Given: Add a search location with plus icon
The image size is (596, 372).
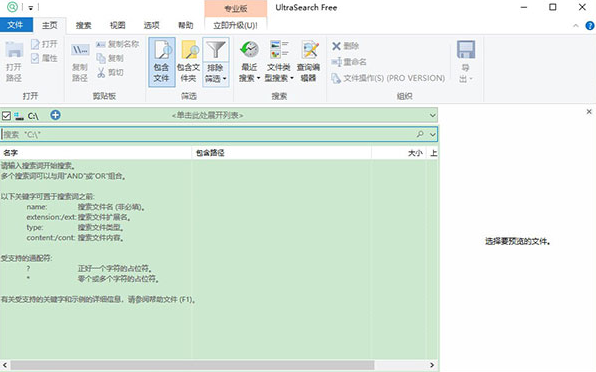Looking at the screenshot, I should coord(55,115).
